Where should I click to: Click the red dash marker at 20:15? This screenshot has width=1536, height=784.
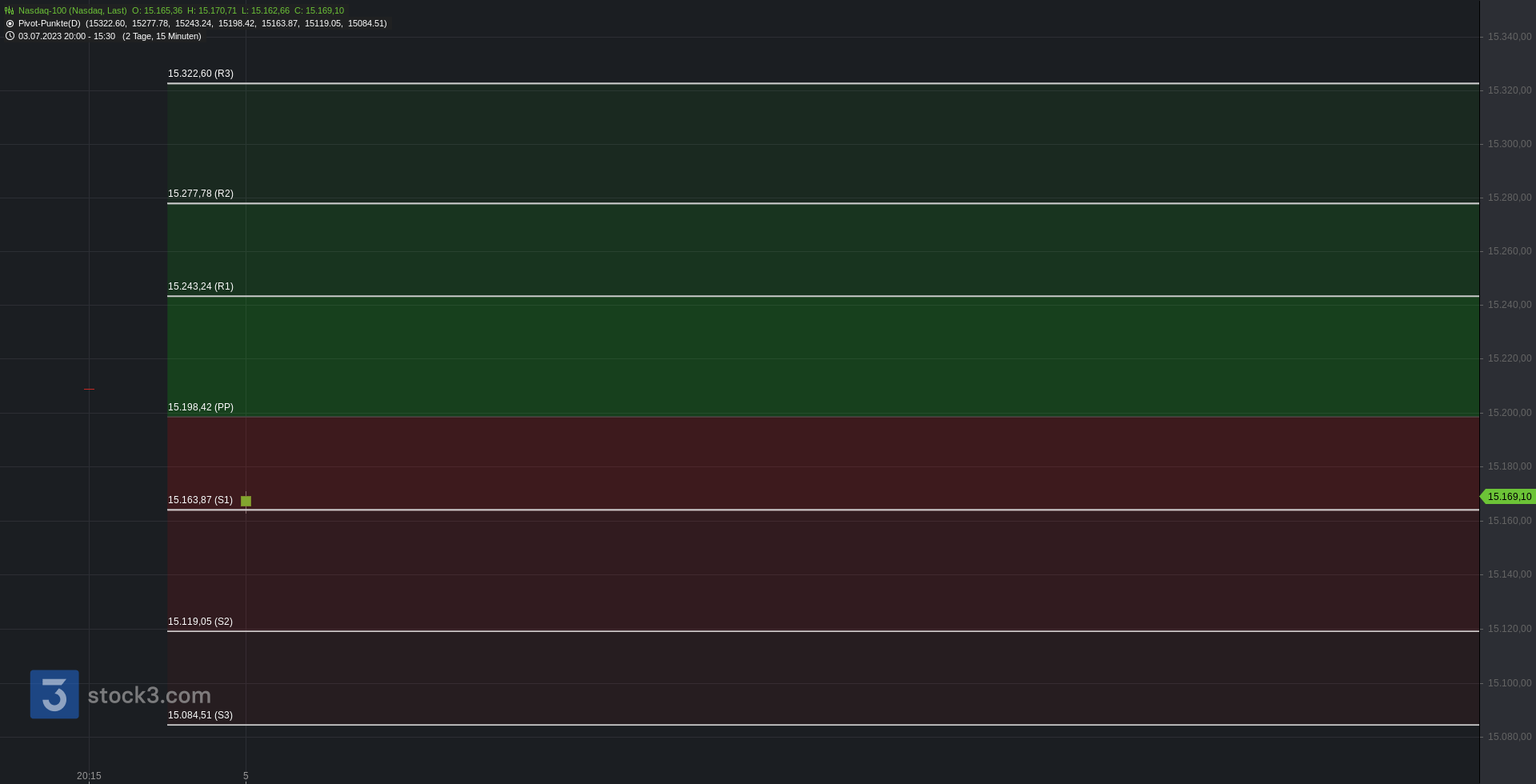(89, 389)
